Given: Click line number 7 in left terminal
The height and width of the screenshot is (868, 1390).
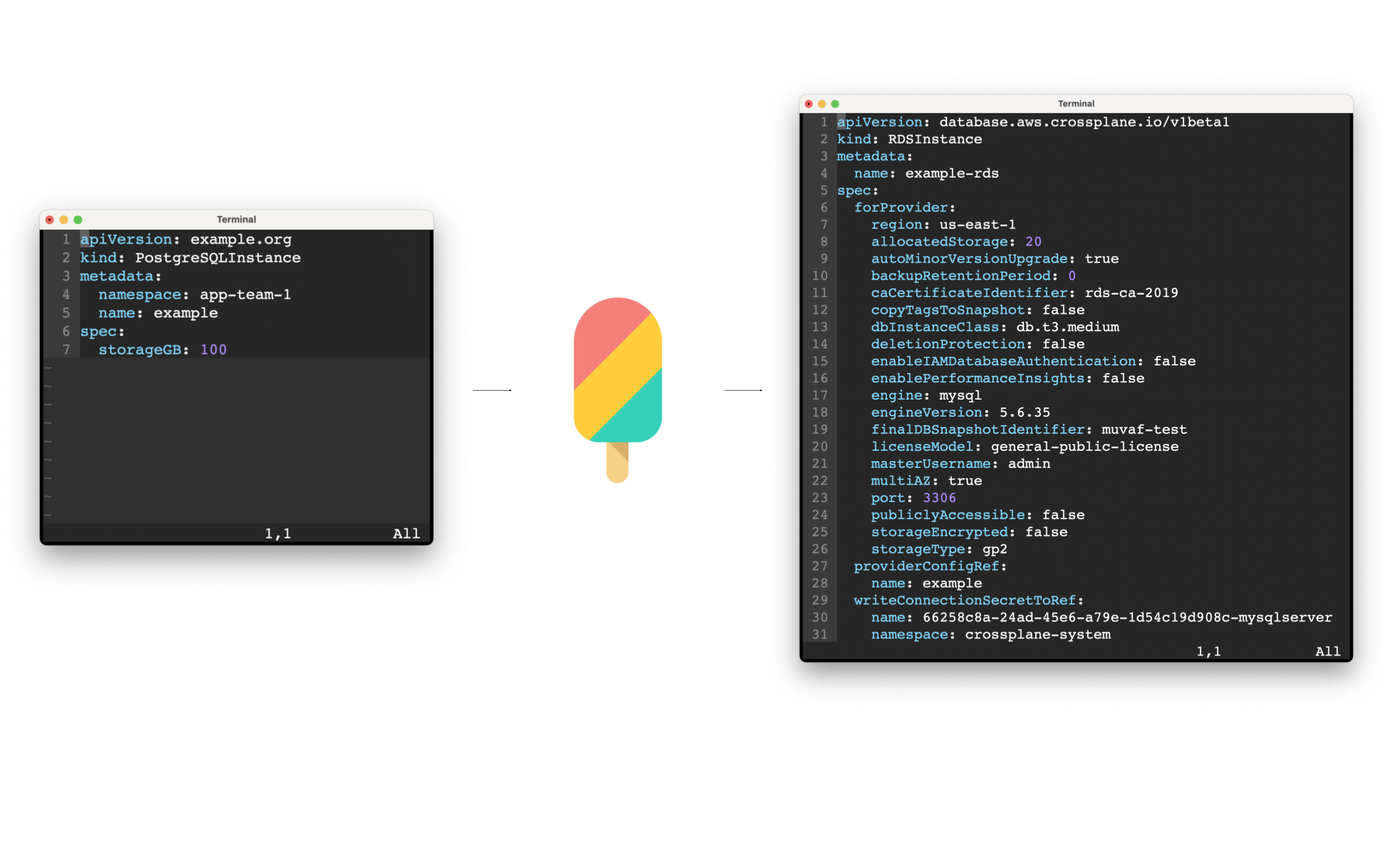Looking at the screenshot, I should coord(66,350).
